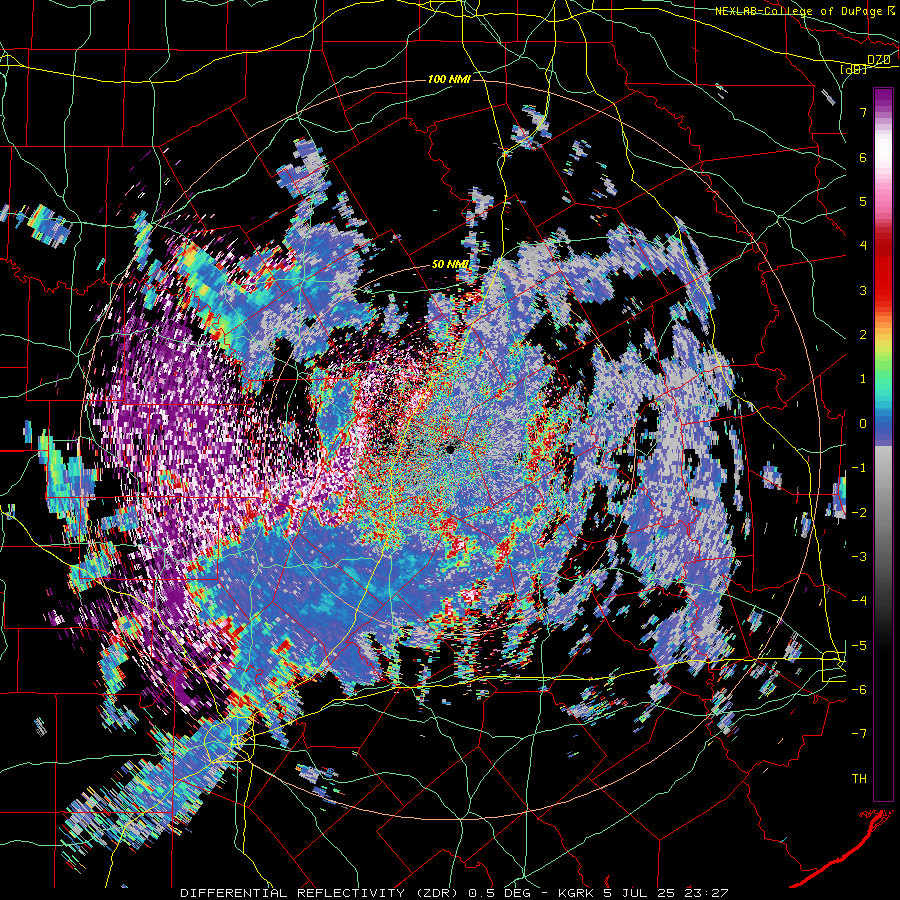
Task: Select the -1 dB tick label on scale
Action: [x=859, y=468]
